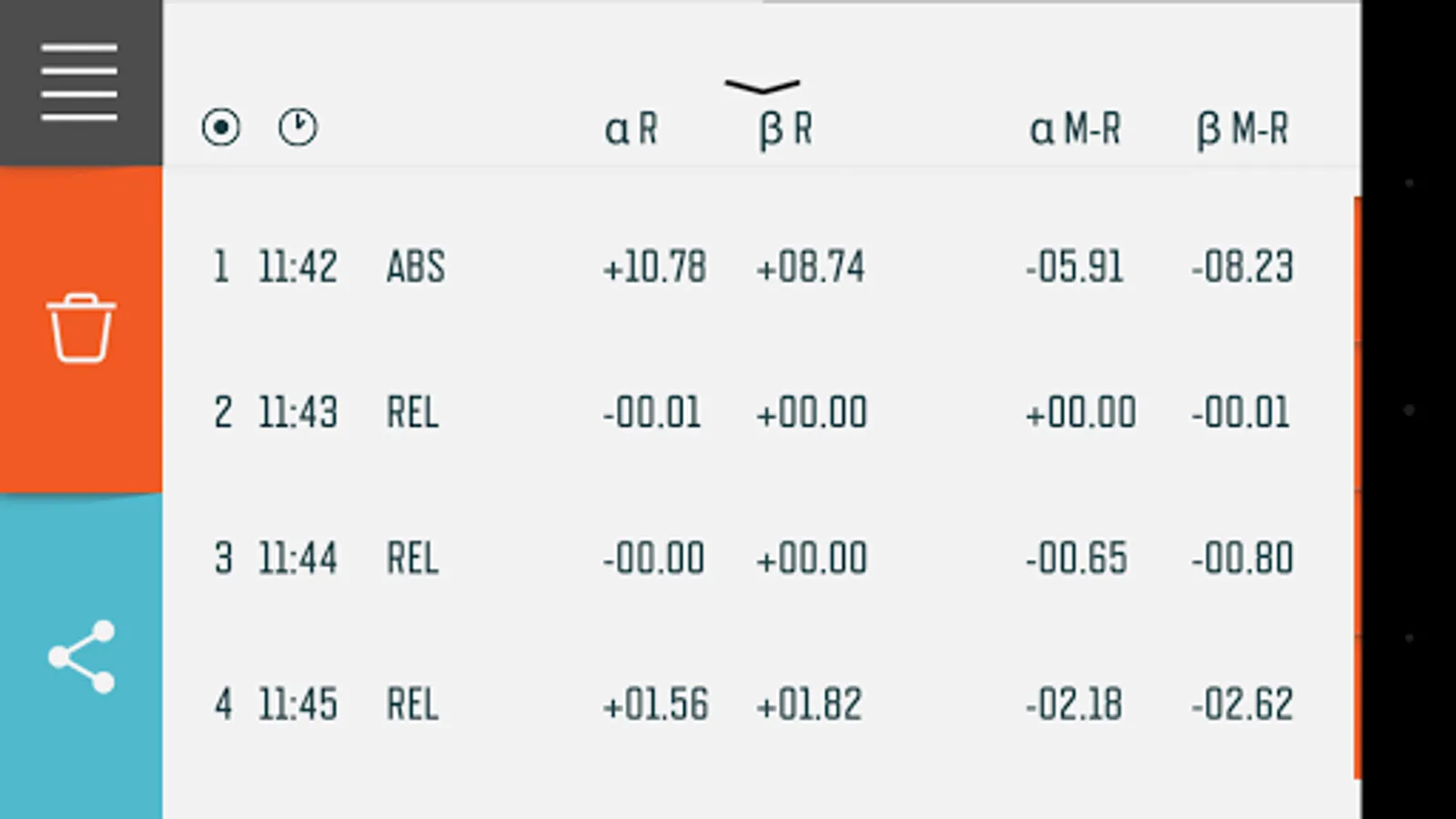Click the +10.78 αR value
The width and height of the screenshot is (1456, 819).
[654, 267]
